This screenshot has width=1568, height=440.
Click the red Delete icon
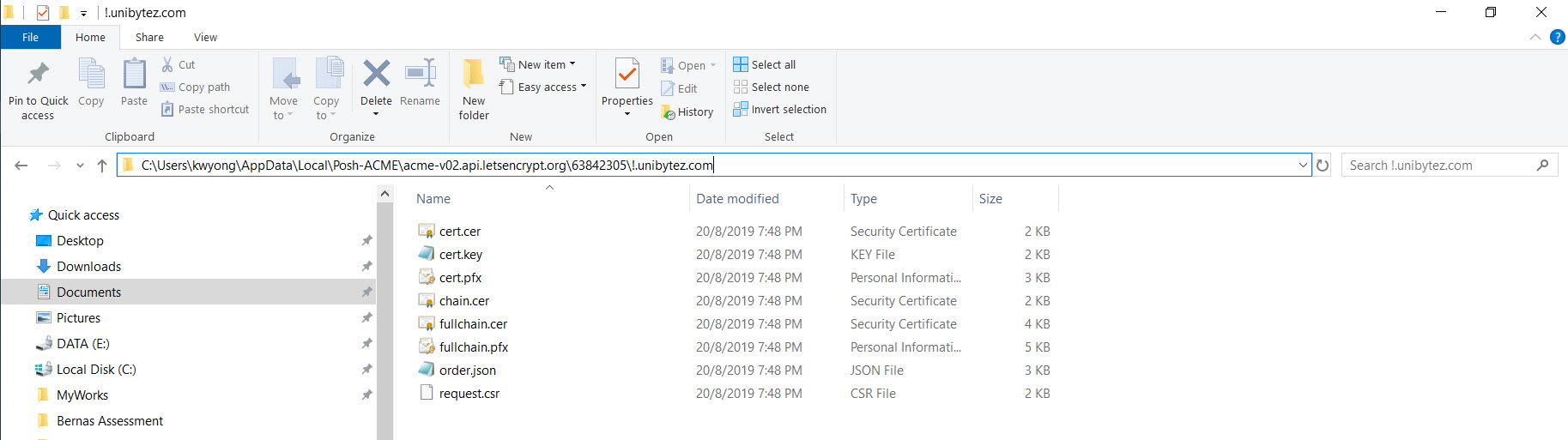pyautogui.click(x=376, y=74)
